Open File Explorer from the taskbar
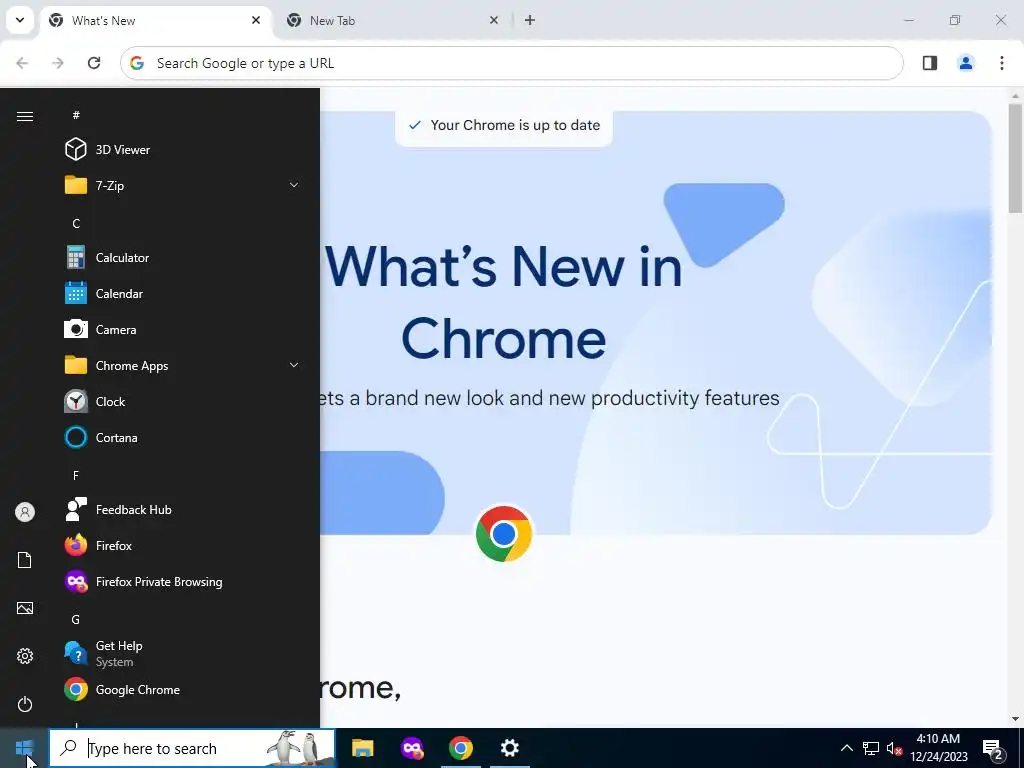The image size is (1024, 768). coord(362,748)
